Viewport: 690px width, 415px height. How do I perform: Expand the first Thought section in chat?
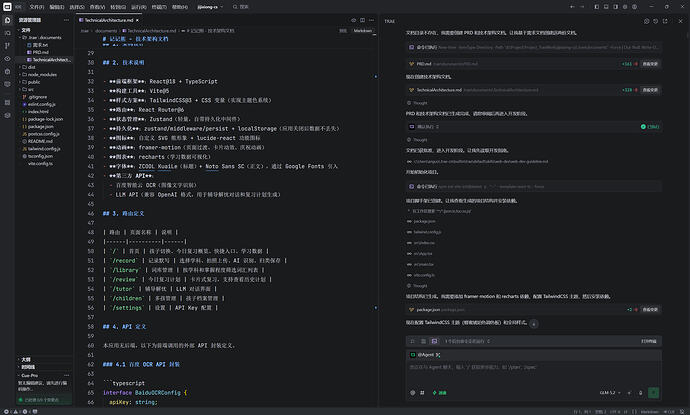click(417, 103)
